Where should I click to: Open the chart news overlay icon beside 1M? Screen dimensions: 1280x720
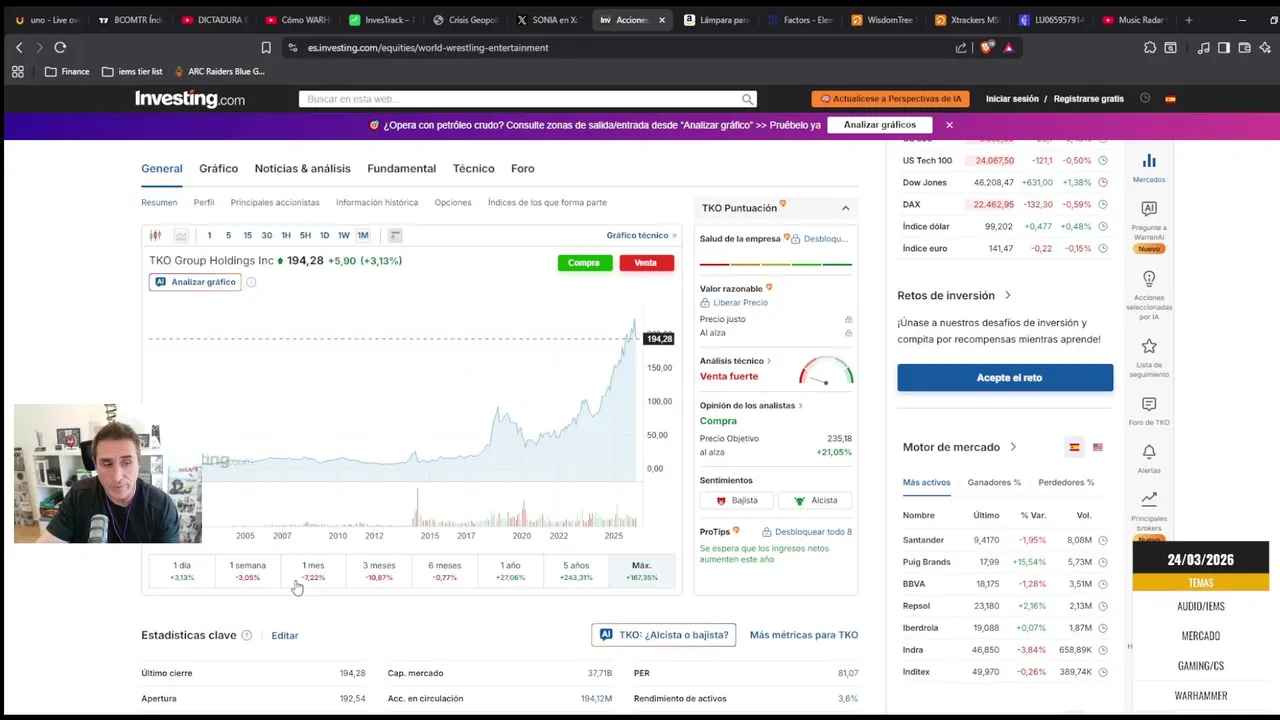click(395, 235)
